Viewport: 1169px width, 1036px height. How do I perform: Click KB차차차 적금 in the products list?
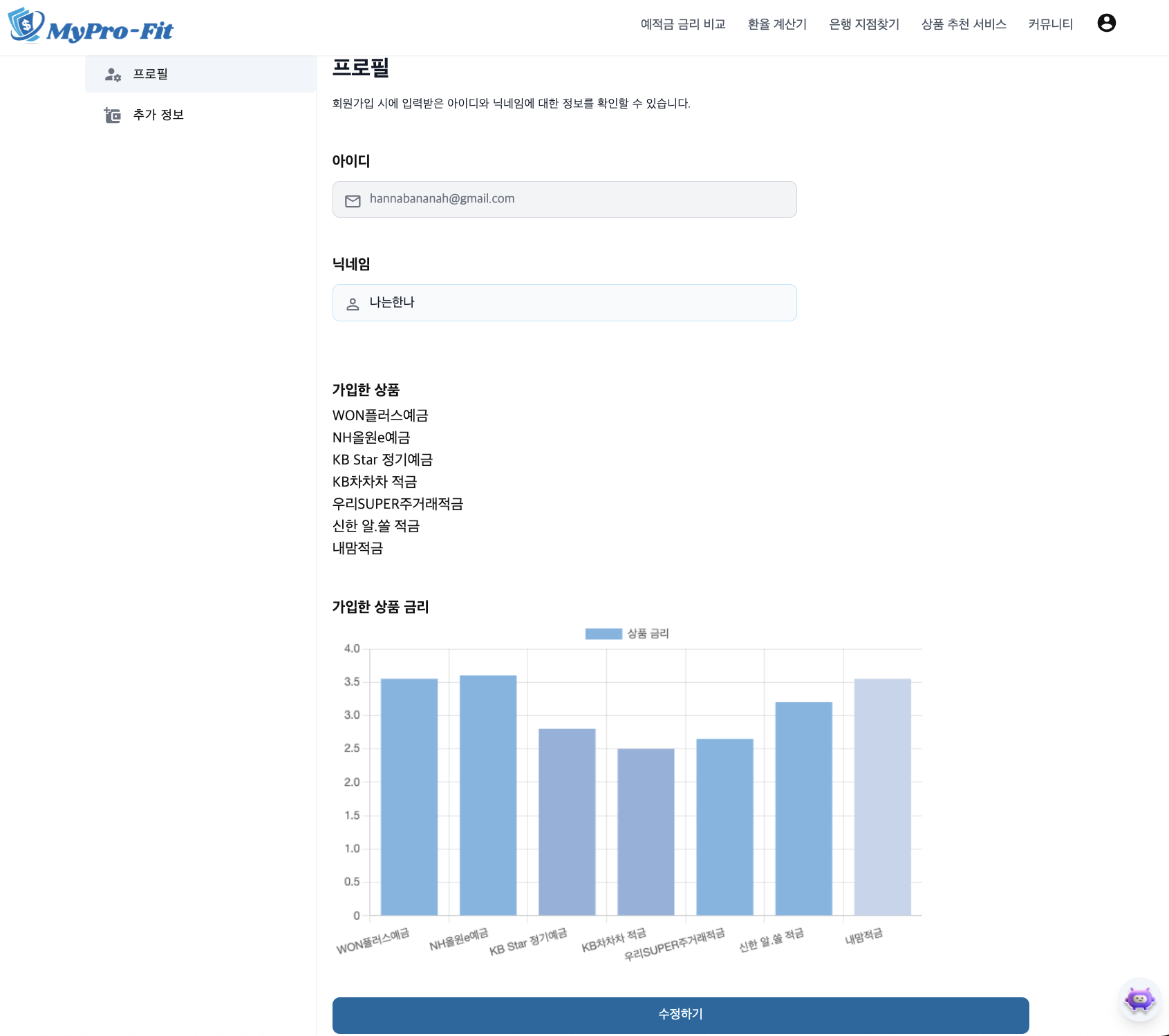[x=375, y=482]
